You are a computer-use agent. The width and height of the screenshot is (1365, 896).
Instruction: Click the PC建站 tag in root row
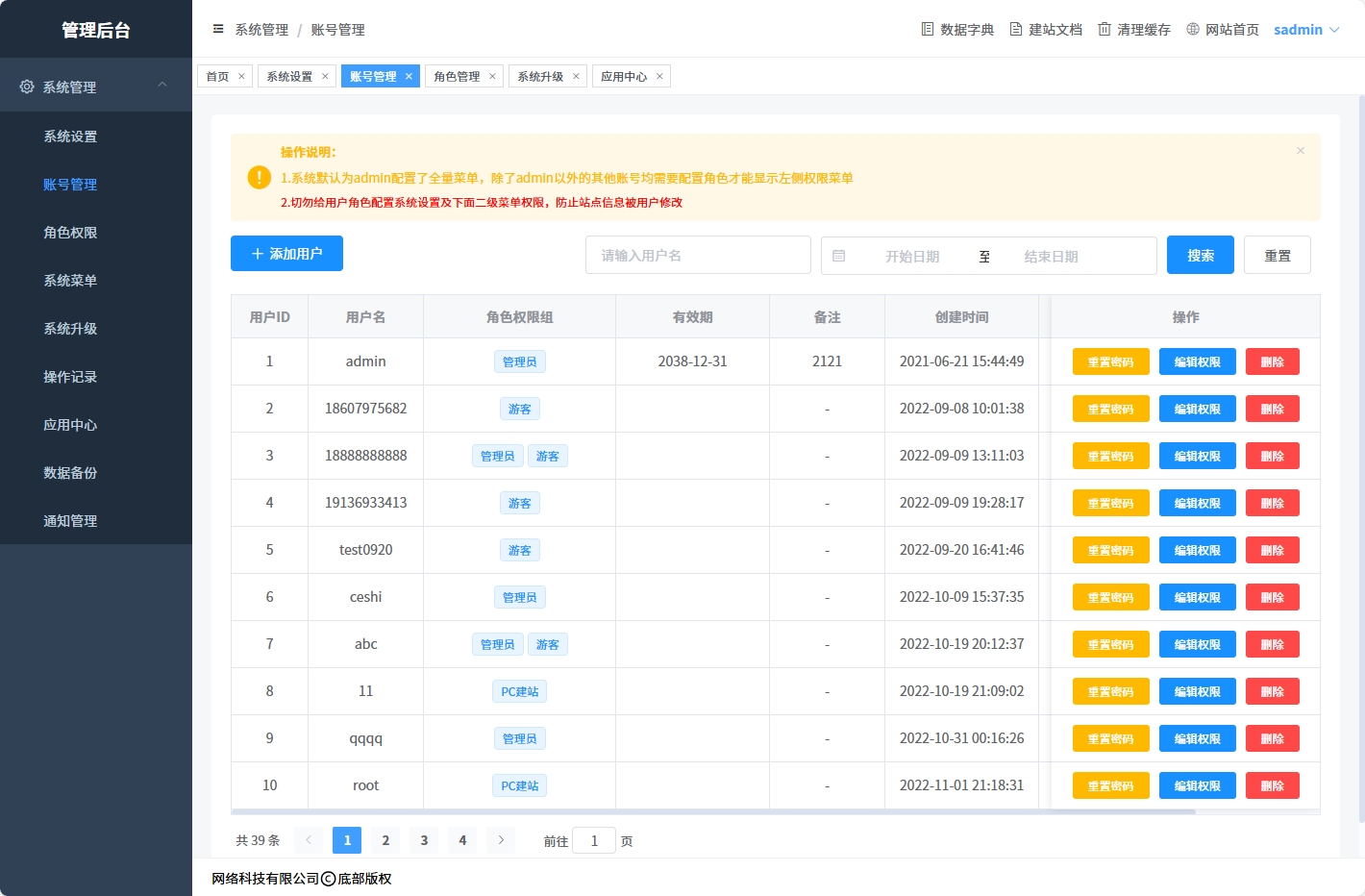coord(520,785)
